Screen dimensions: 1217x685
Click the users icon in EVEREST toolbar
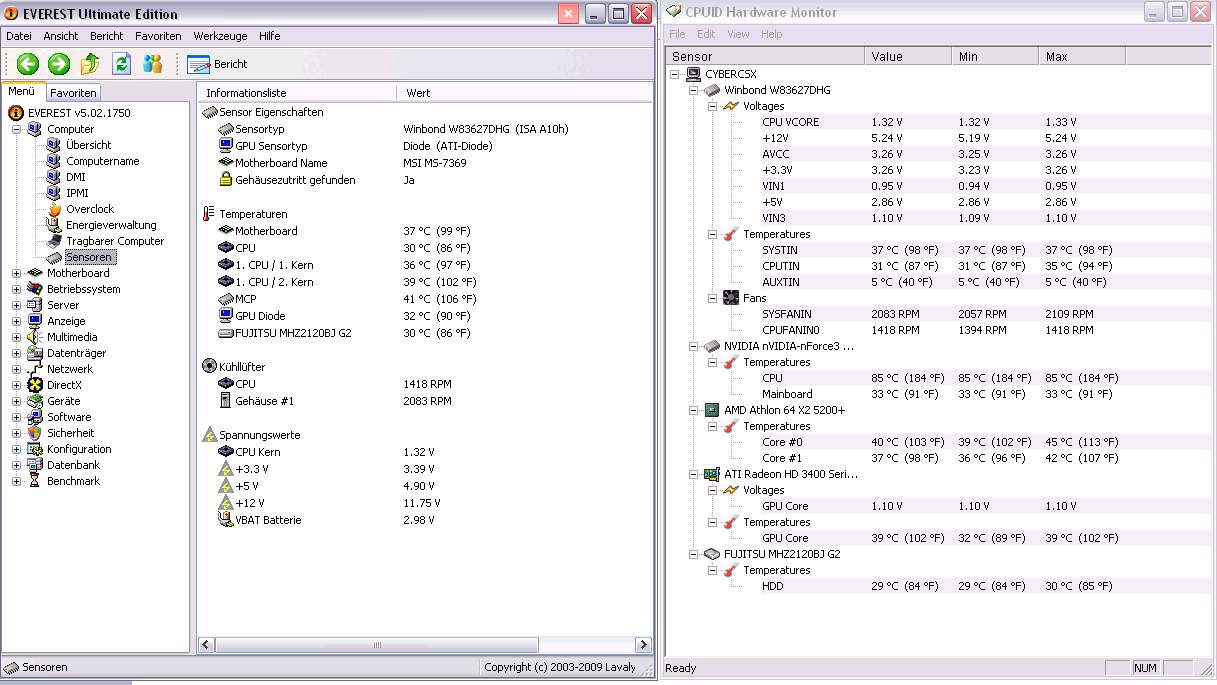(152, 64)
